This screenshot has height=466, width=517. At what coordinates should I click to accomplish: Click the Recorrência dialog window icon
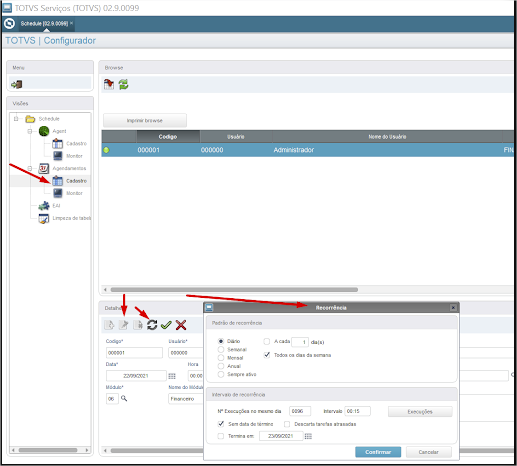(x=209, y=307)
